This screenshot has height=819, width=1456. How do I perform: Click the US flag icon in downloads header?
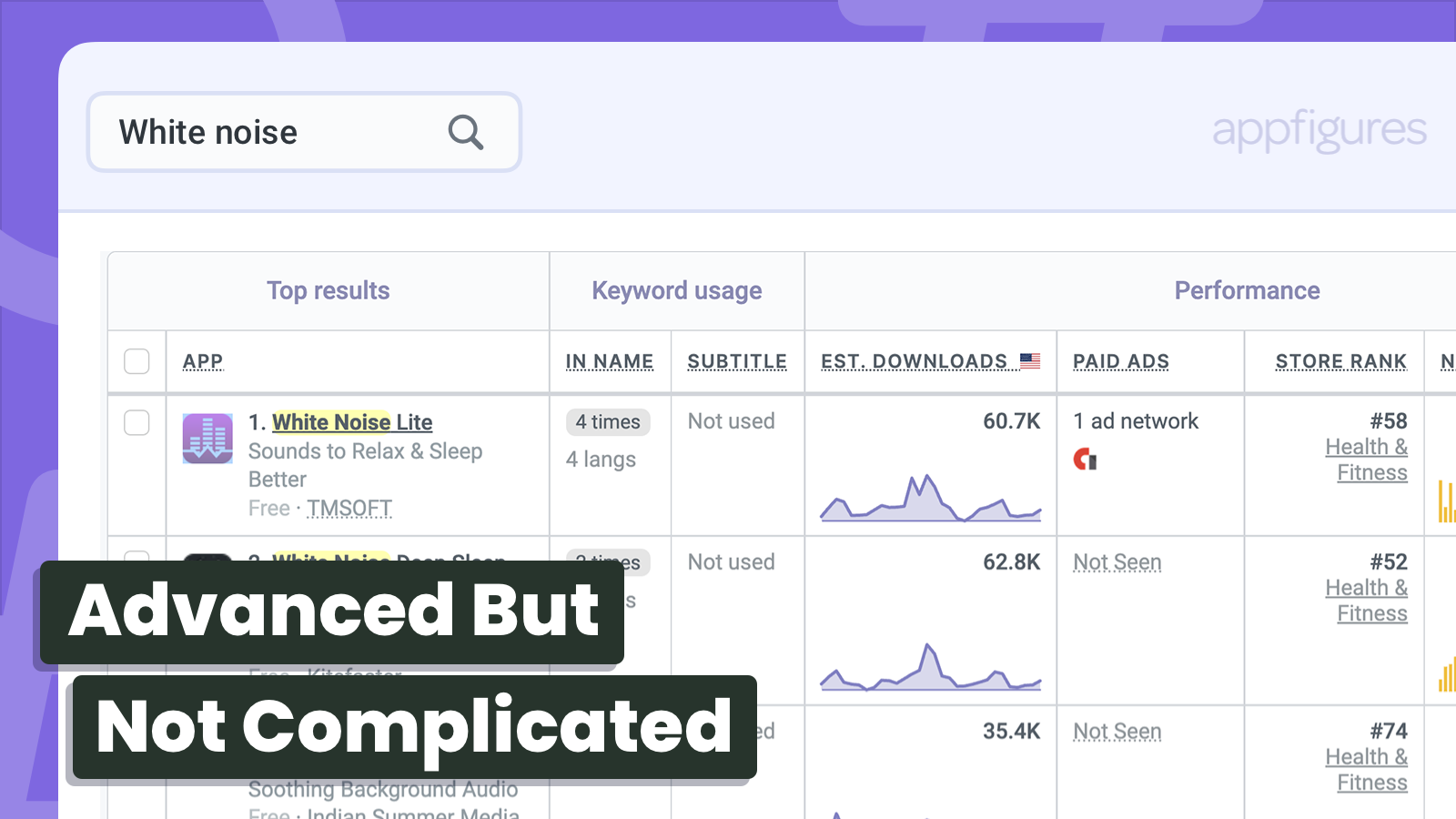coord(1030,361)
